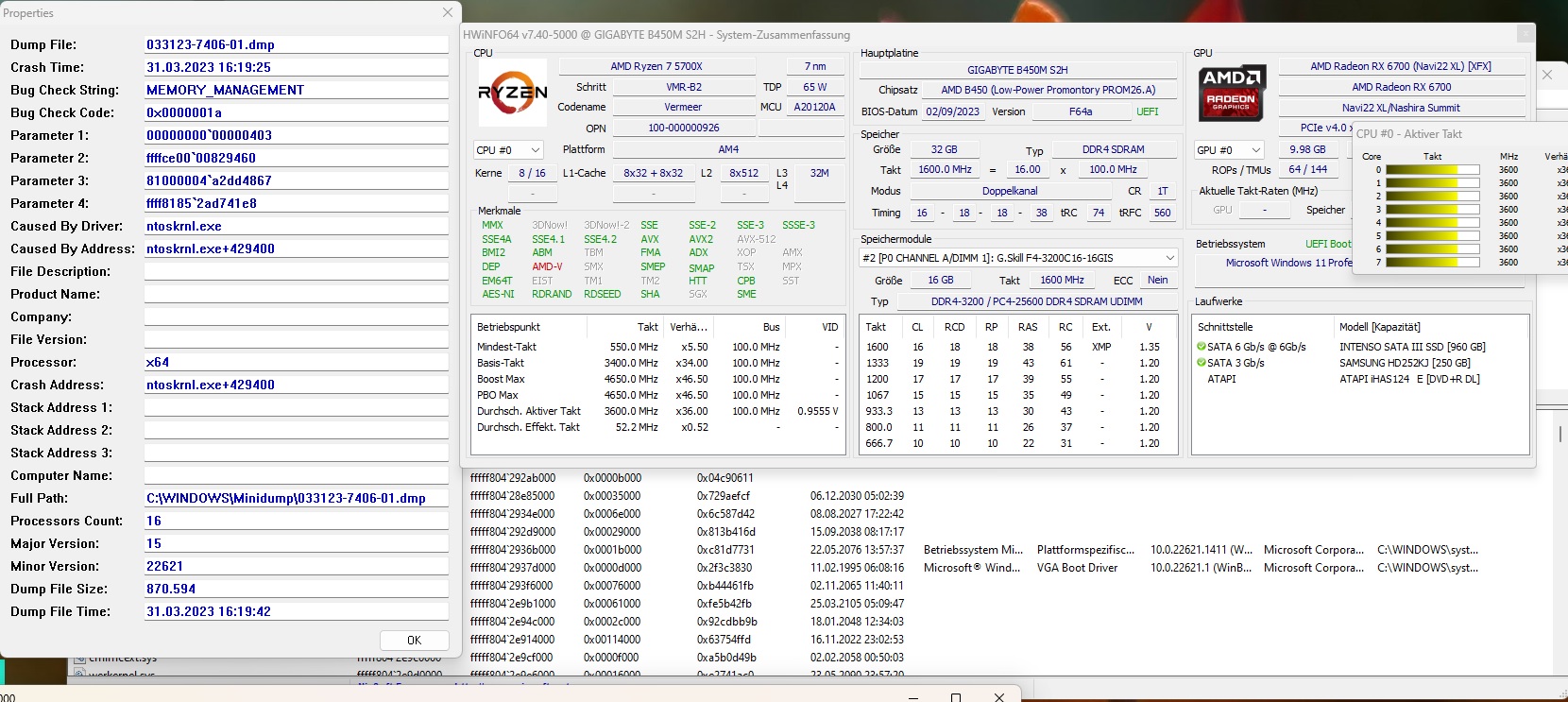The width and height of the screenshot is (1568, 702).
Task: Click the AMD-V feature flag
Action: [547, 266]
